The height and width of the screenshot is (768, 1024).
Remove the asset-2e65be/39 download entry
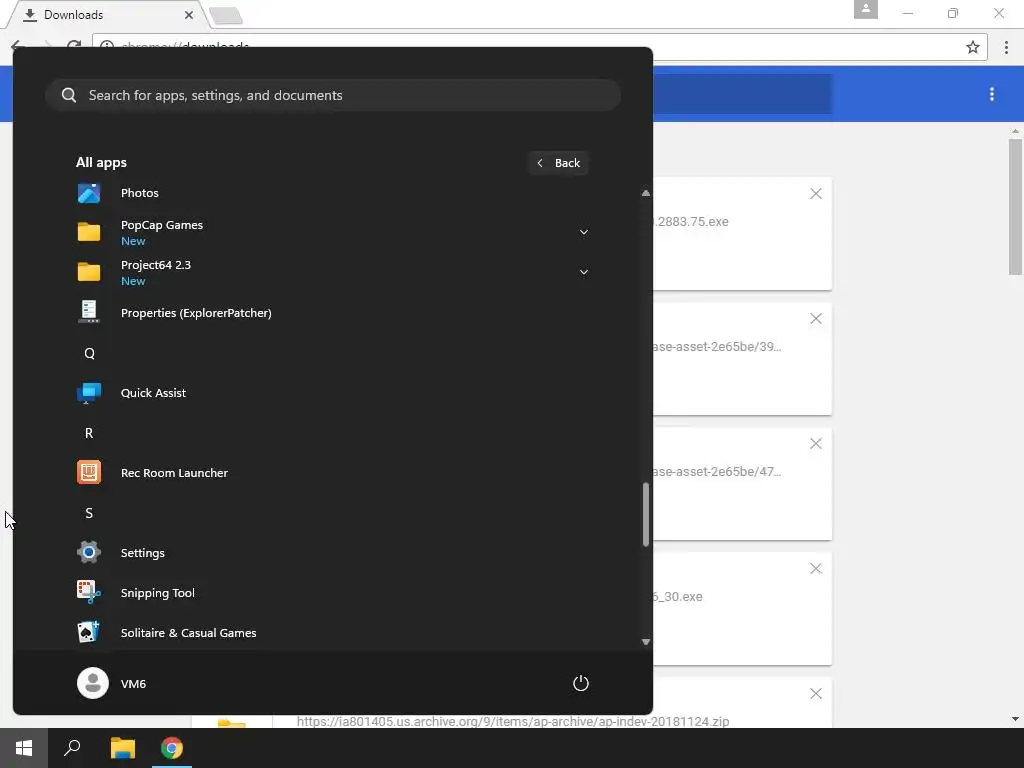[816, 318]
